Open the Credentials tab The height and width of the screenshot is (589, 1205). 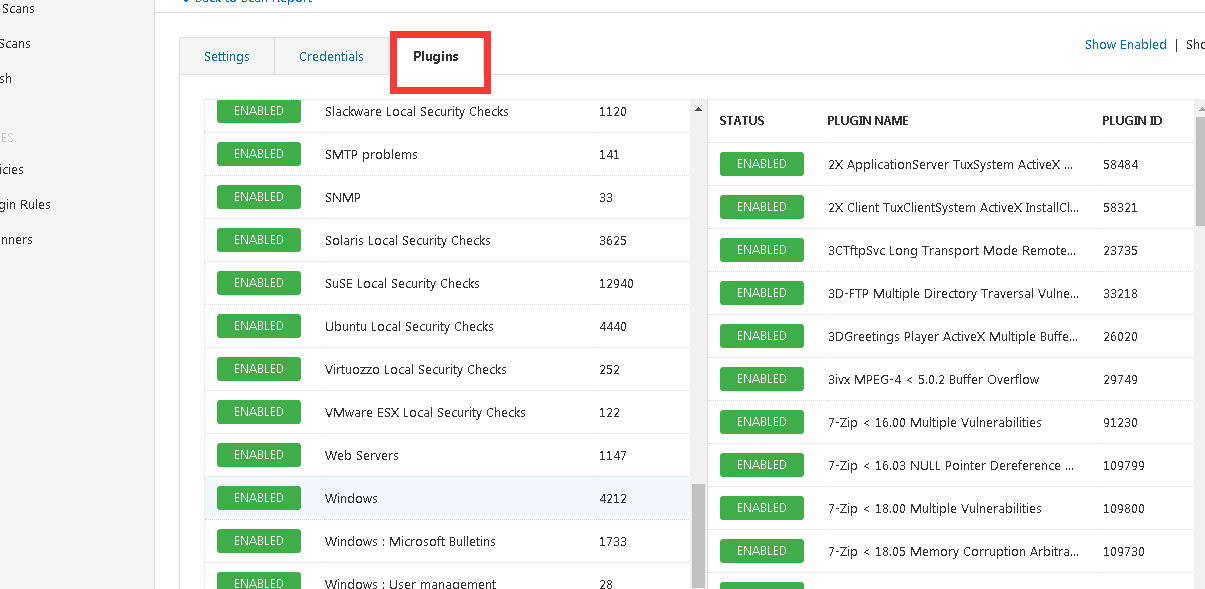(x=331, y=57)
